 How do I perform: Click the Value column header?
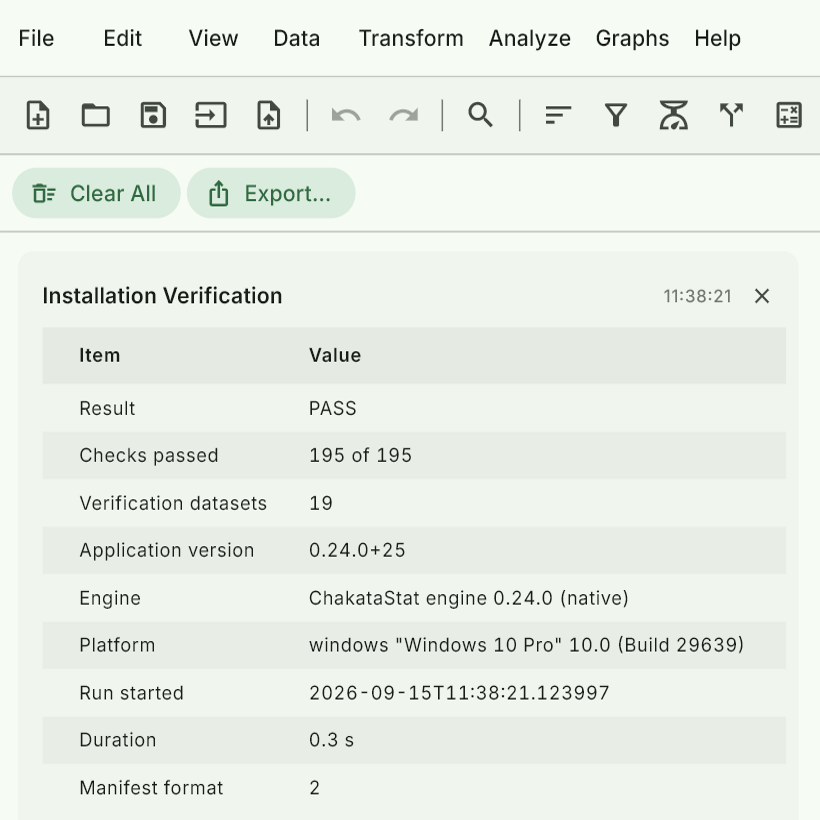pyautogui.click(x=335, y=356)
